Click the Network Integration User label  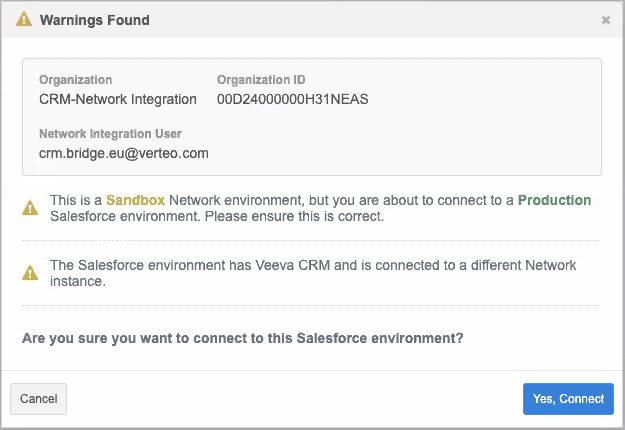[x=110, y=133]
